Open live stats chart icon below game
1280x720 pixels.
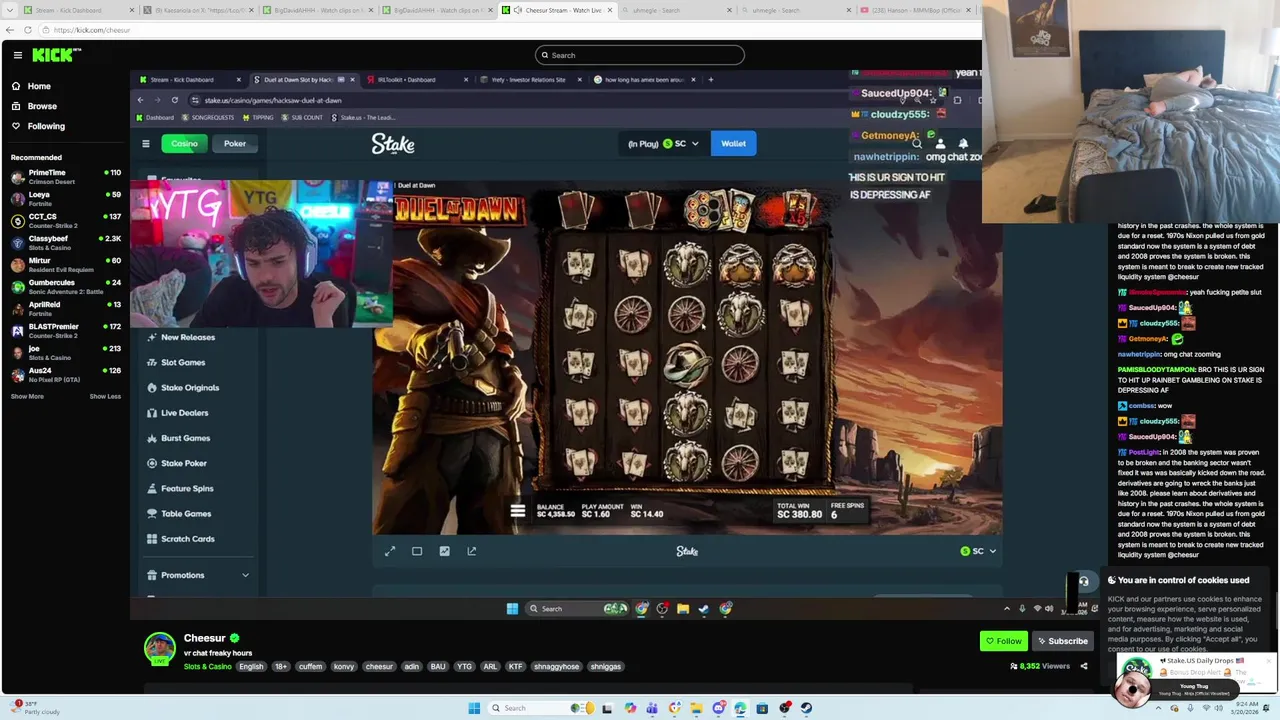(444, 551)
